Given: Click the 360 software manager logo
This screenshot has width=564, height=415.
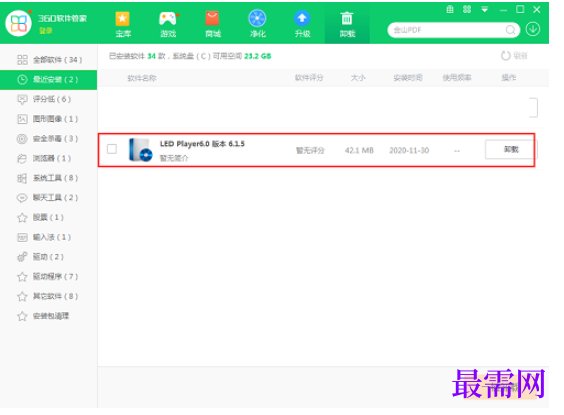Looking at the screenshot, I should (x=18, y=23).
